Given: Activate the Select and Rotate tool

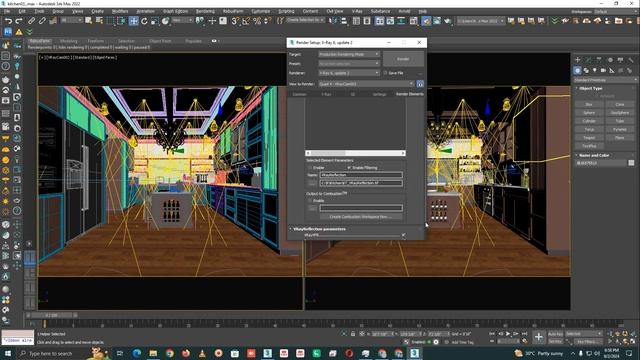Looking at the screenshot, I should (144, 21).
